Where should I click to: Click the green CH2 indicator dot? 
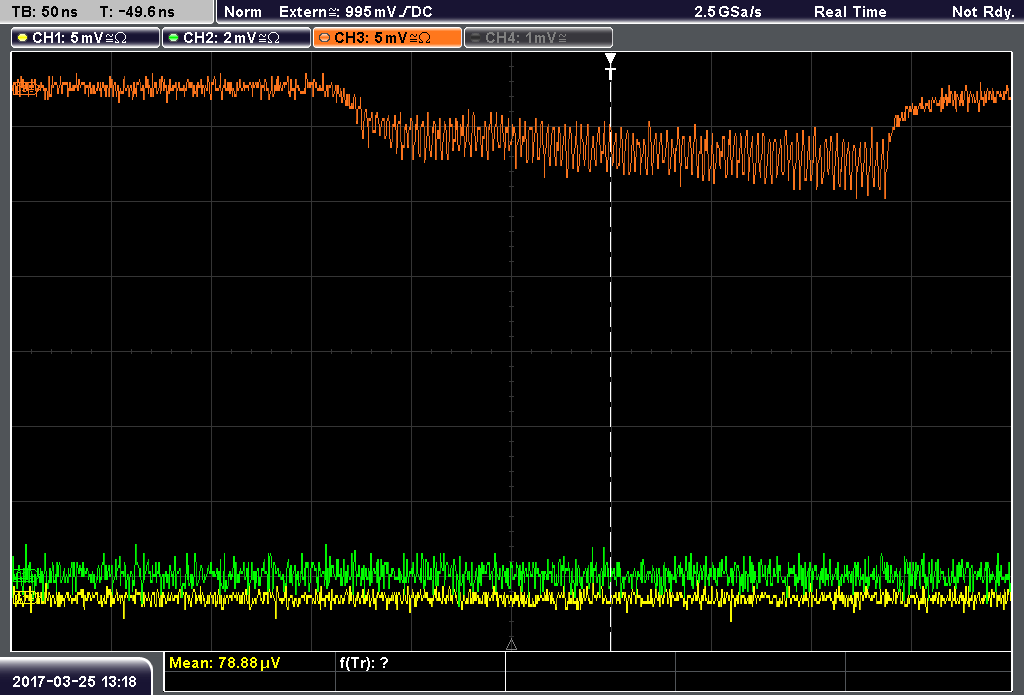point(174,38)
